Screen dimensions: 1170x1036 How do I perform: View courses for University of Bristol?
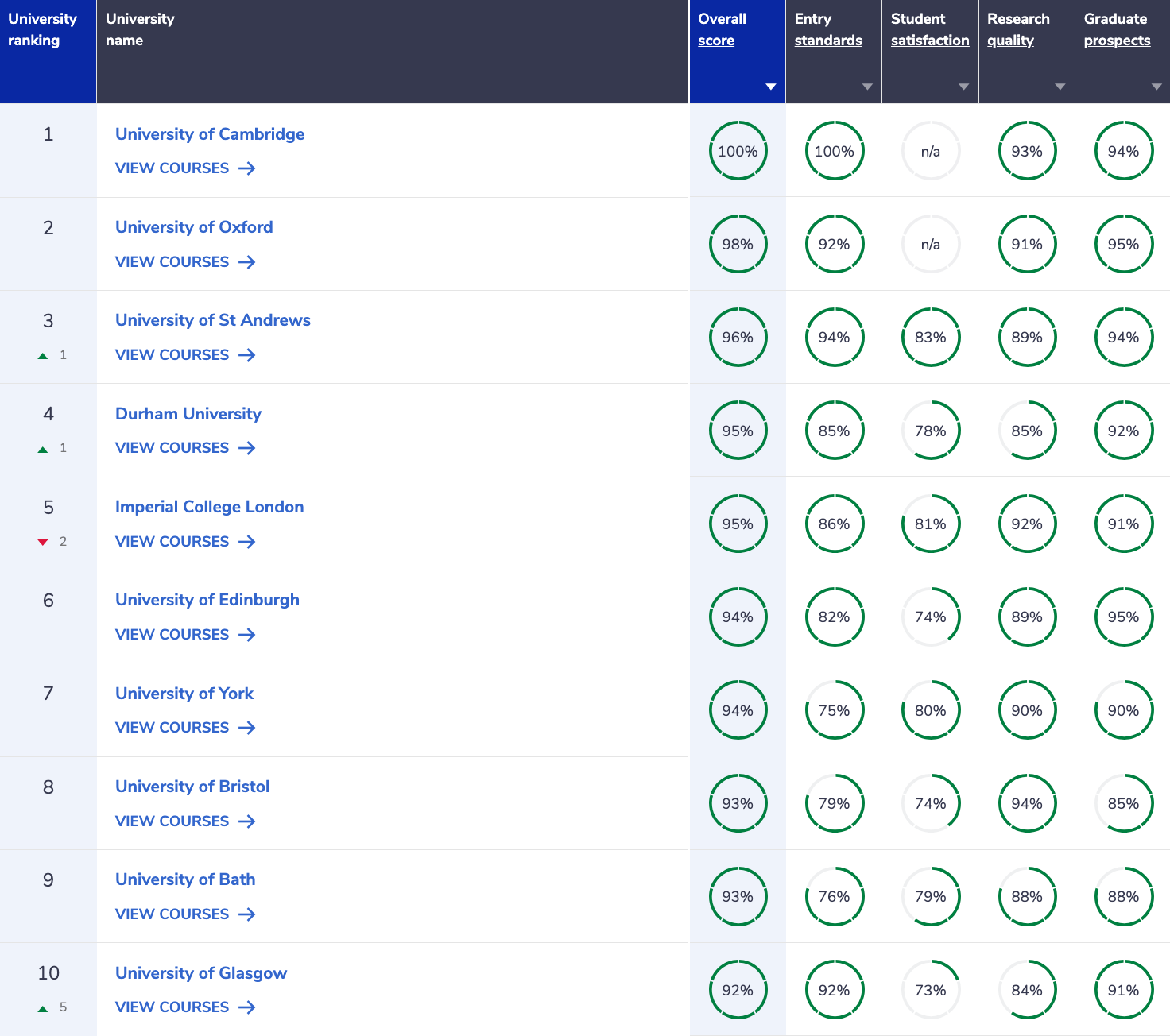point(185,821)
